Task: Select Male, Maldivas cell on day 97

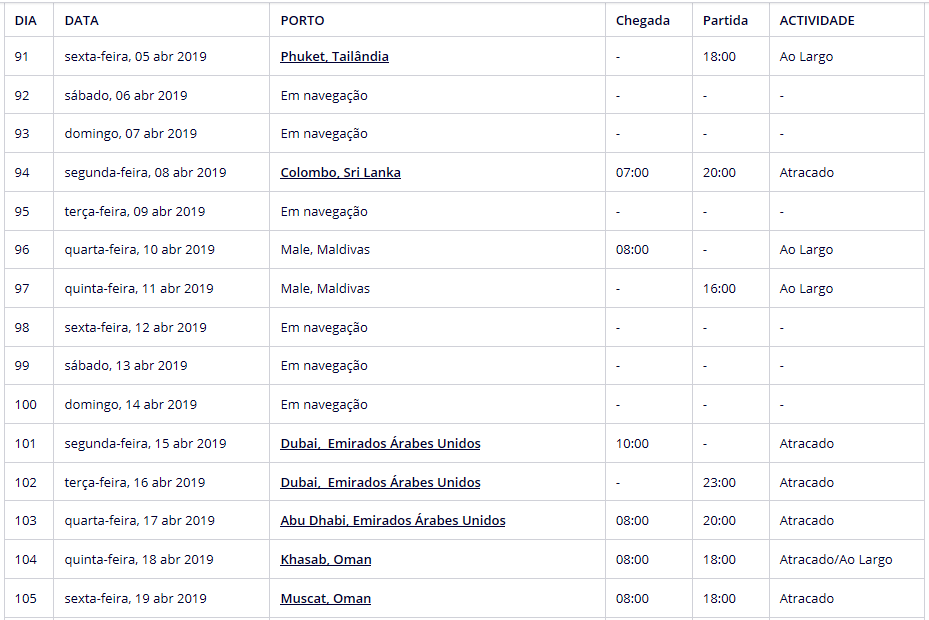Action: coord(325,289)
